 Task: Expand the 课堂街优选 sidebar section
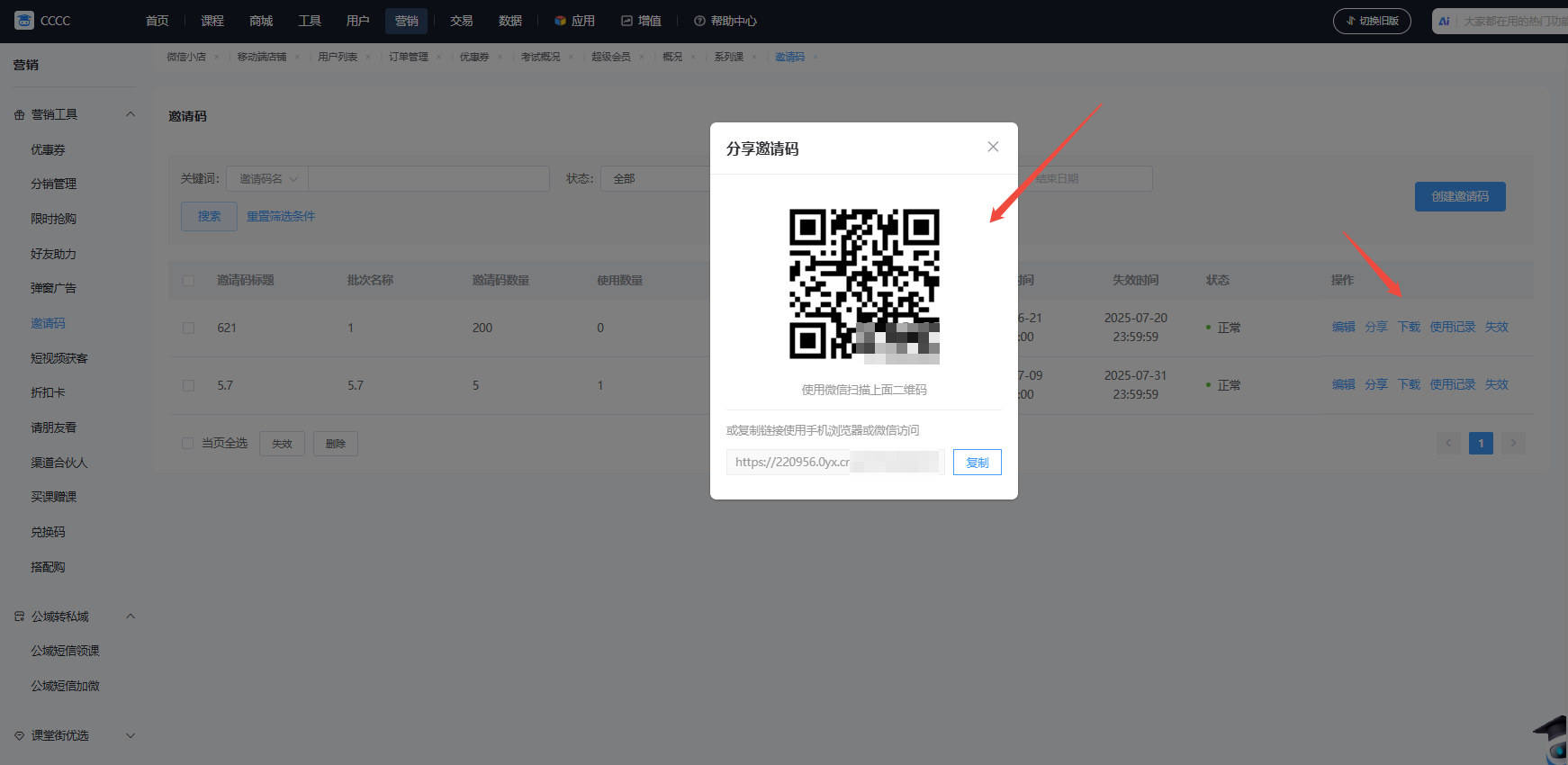click(x=131, y=735)
